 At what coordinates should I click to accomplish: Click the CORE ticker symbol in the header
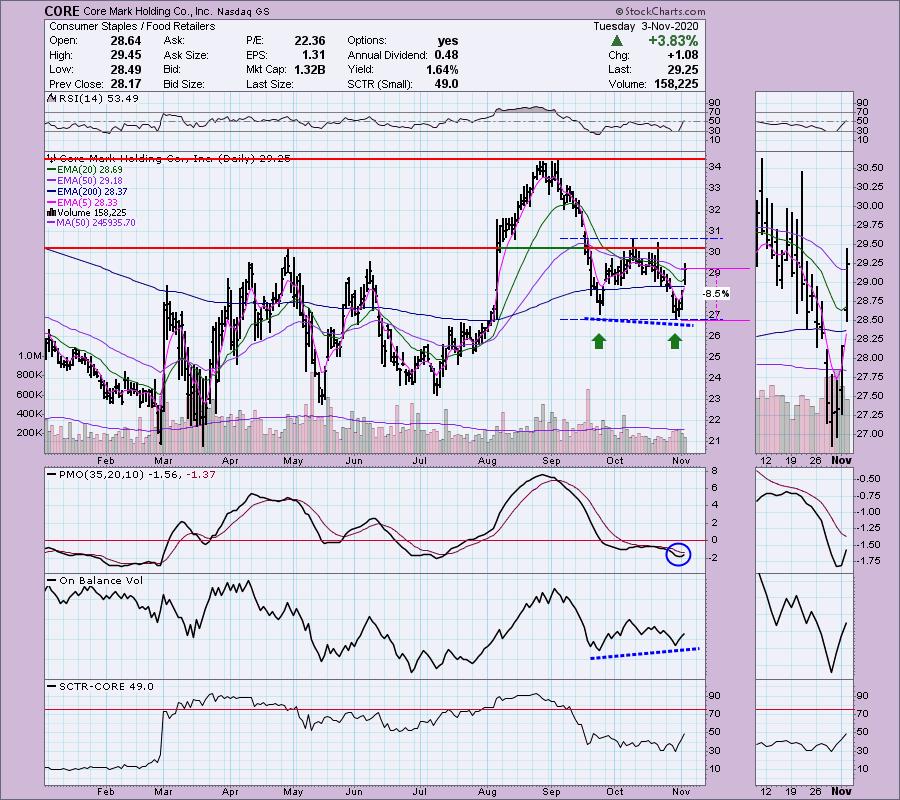point(60,11)
